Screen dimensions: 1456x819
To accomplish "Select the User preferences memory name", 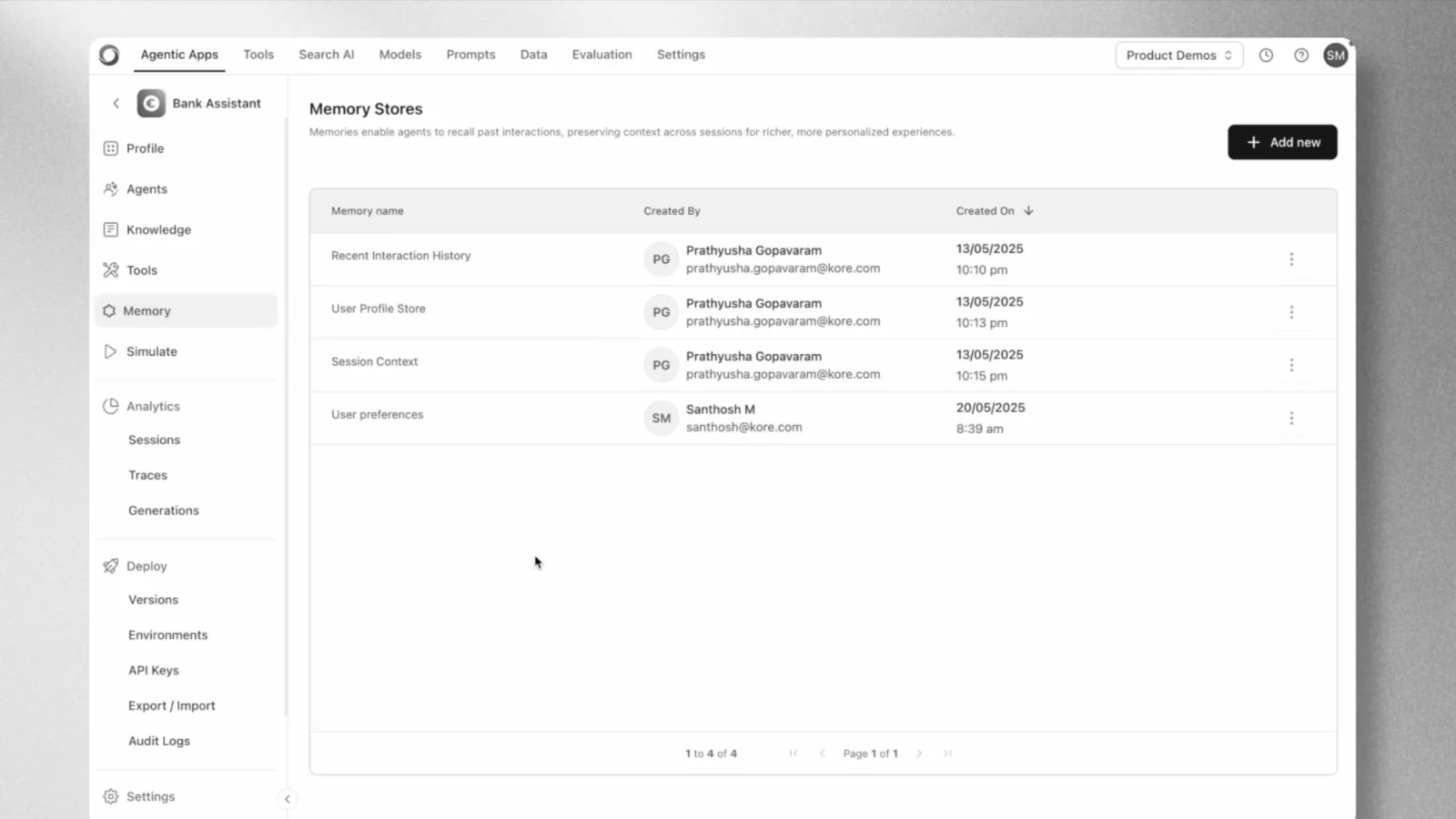I will pos(378,415).
